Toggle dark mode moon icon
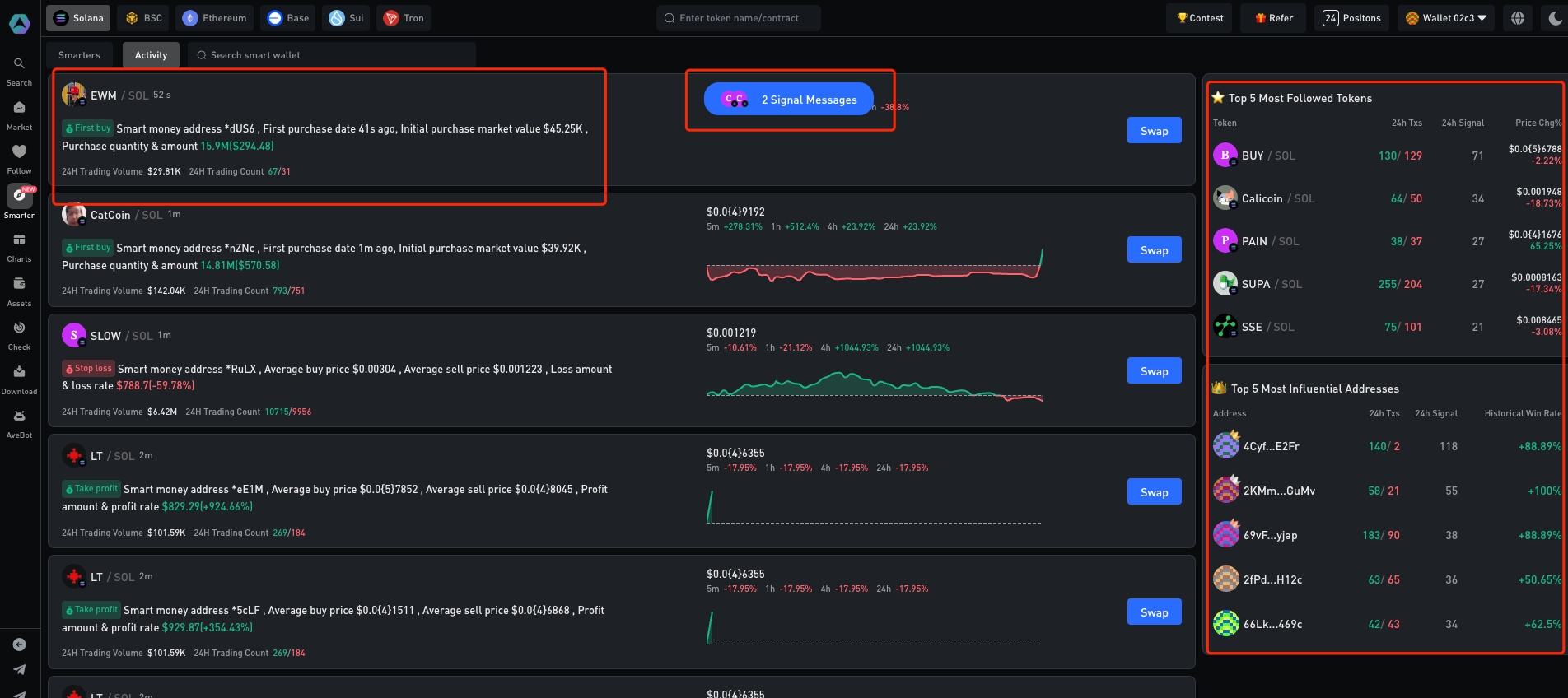This screenshot has height=698, width=1568. click(x=1554, y=18)
